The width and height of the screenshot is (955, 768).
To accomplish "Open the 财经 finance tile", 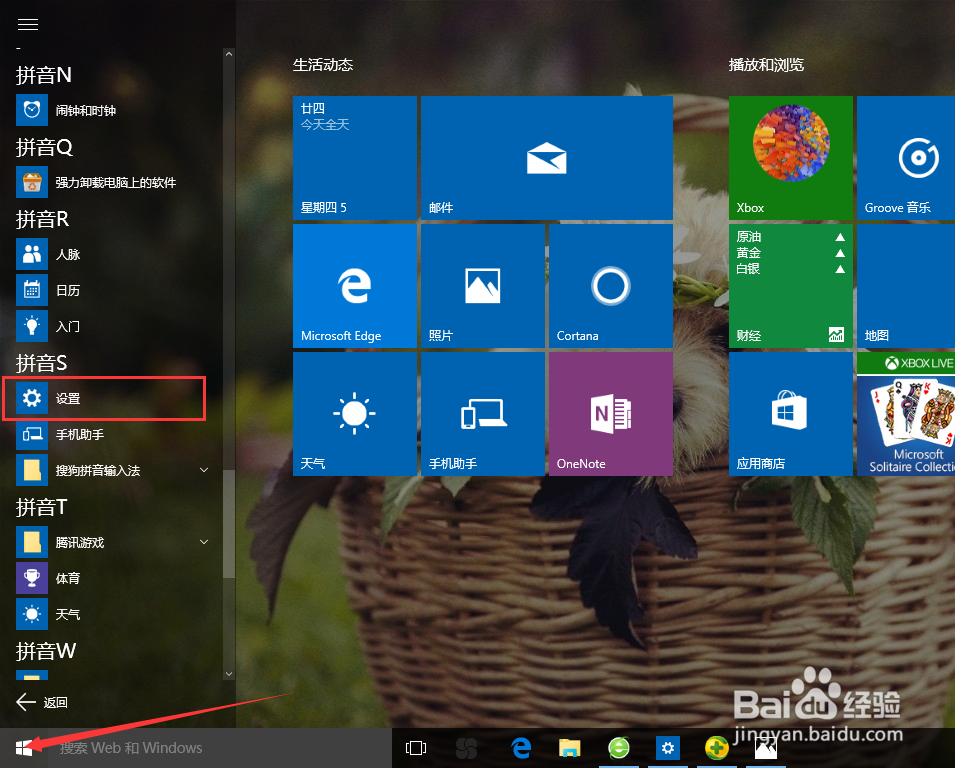I will pos(791,286).
